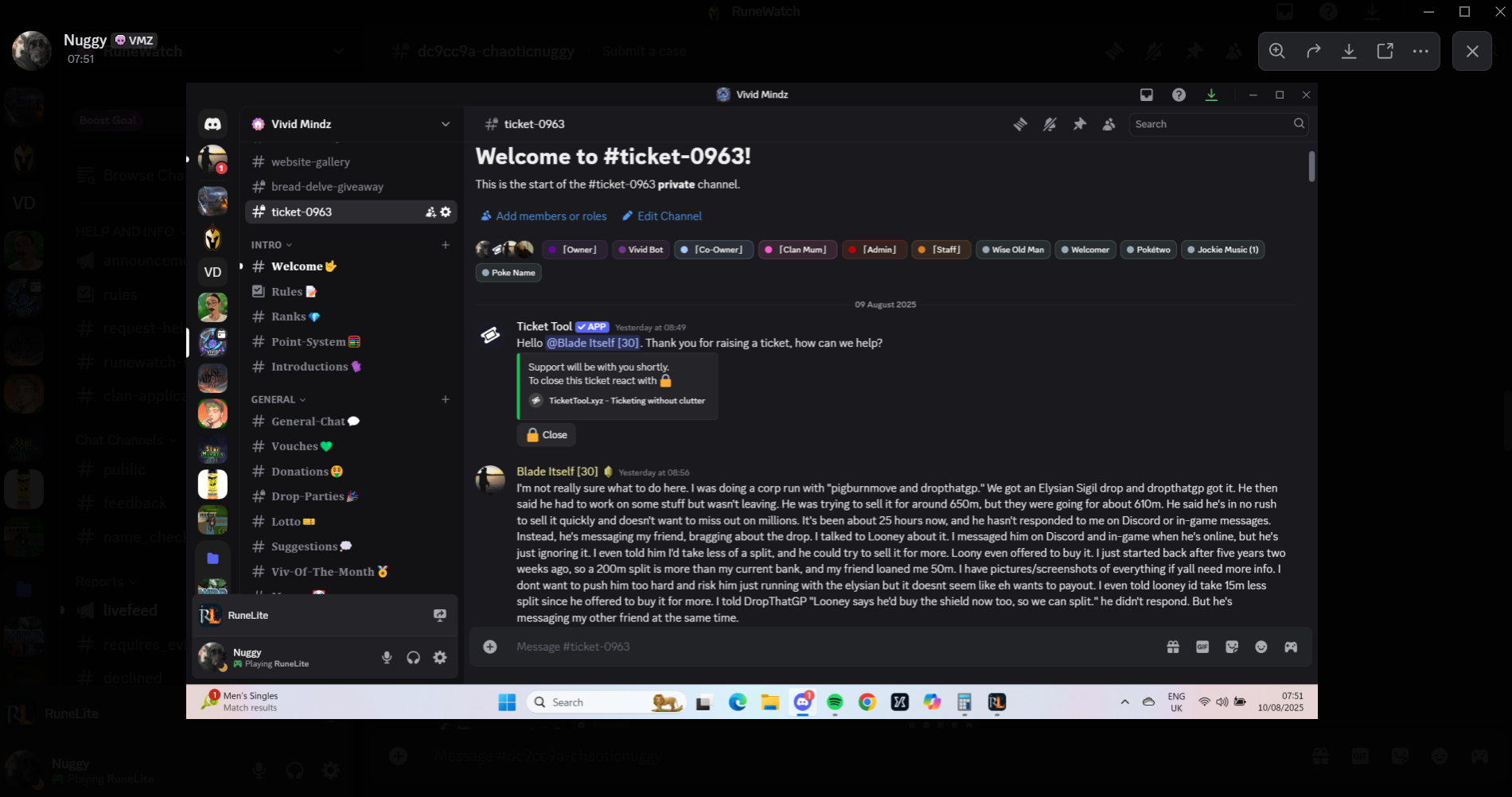Zoom in on the image with the magnifier icon
The width and height of the screenshot is (1512, 797).
[1277, 51]
